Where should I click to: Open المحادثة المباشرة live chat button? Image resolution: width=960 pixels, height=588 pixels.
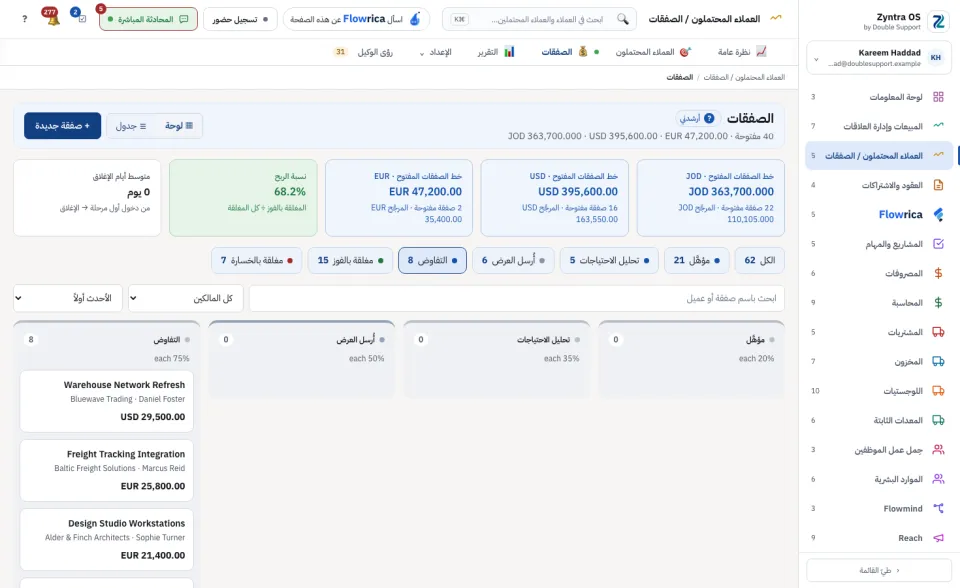[148, 19]
